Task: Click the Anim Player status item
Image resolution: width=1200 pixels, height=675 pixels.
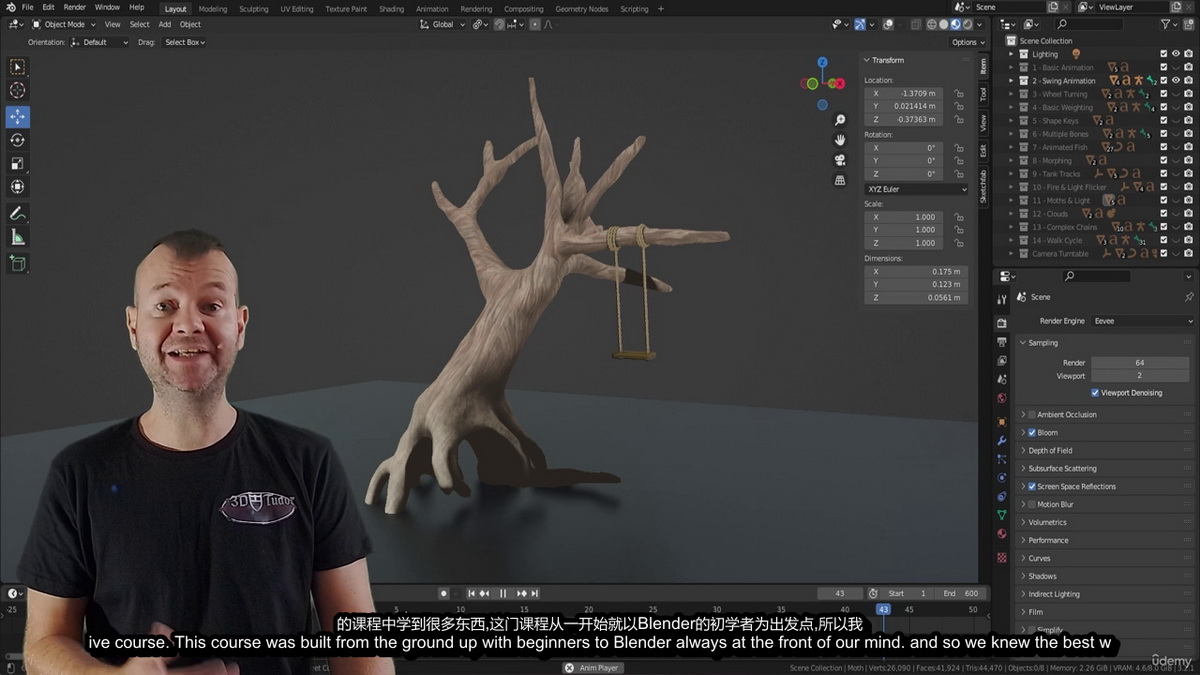Action: click(x=593, y=668)
